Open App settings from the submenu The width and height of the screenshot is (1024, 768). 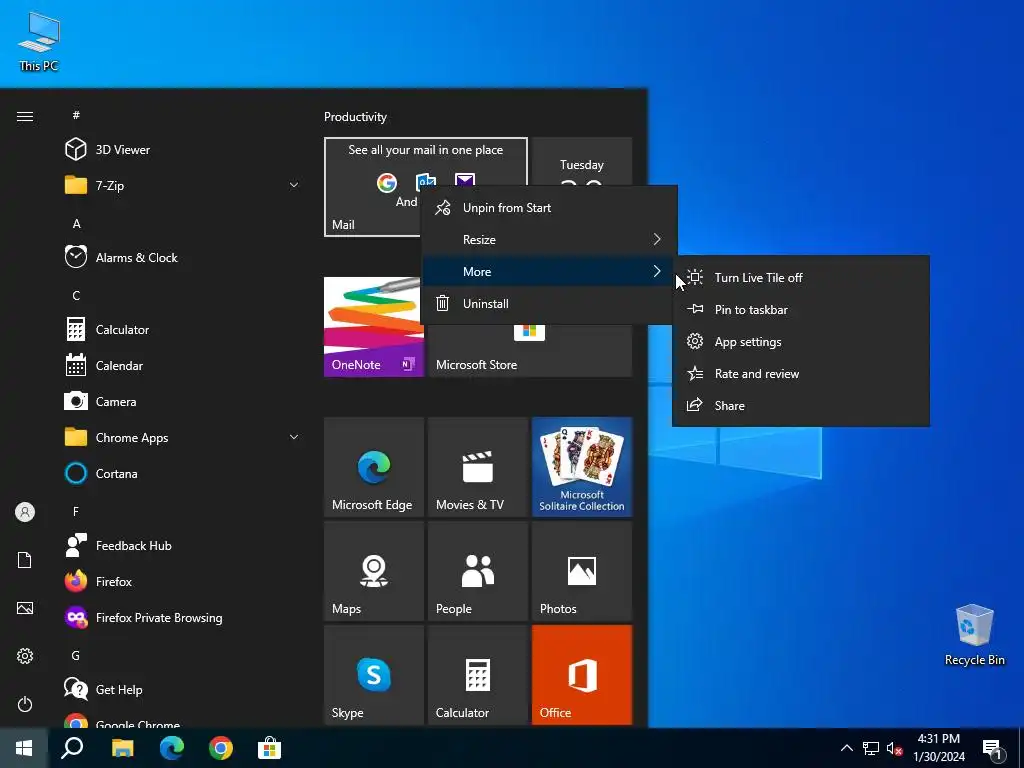(x=801, y=342)
